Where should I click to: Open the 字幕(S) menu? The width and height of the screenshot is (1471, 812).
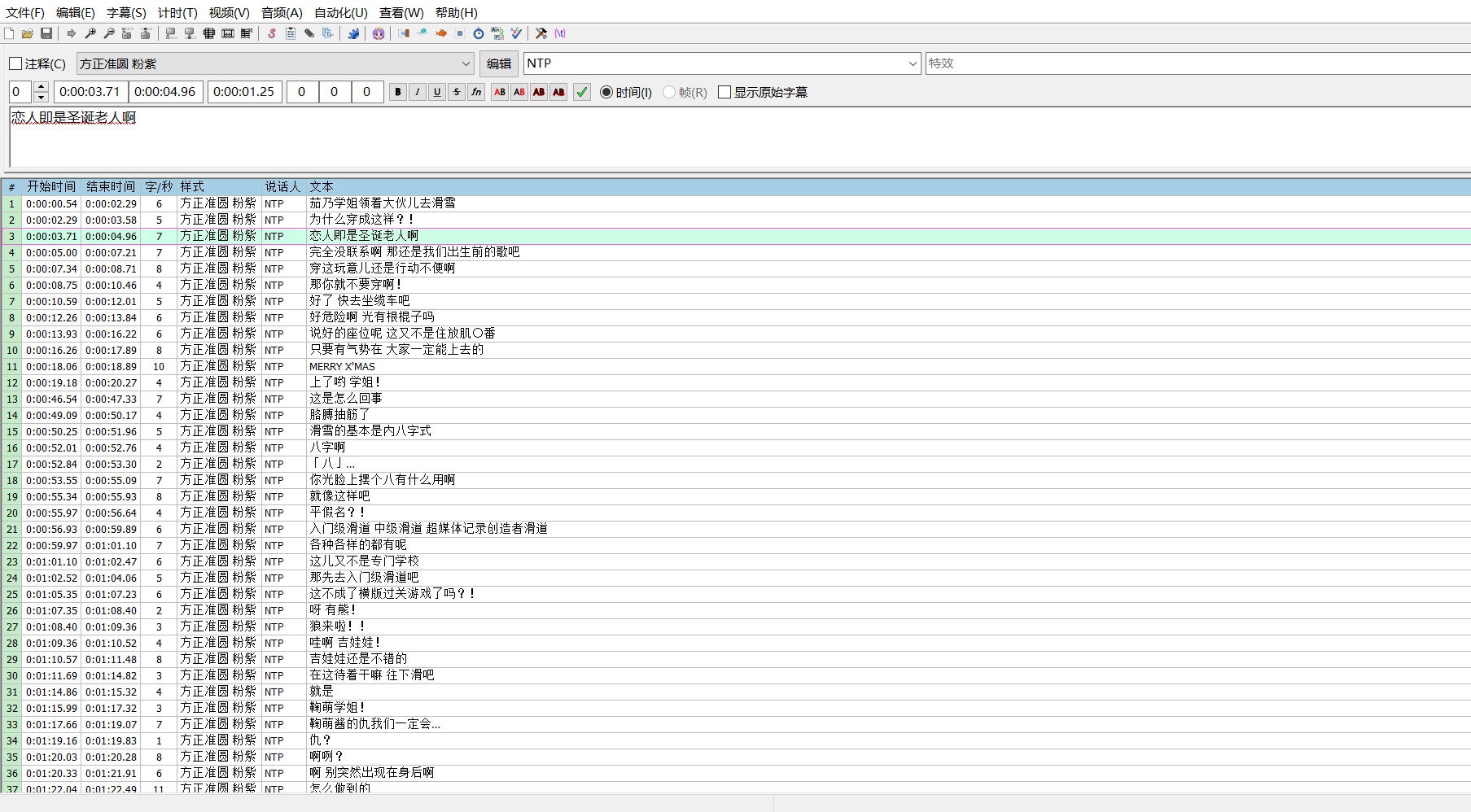pos(126,13)
